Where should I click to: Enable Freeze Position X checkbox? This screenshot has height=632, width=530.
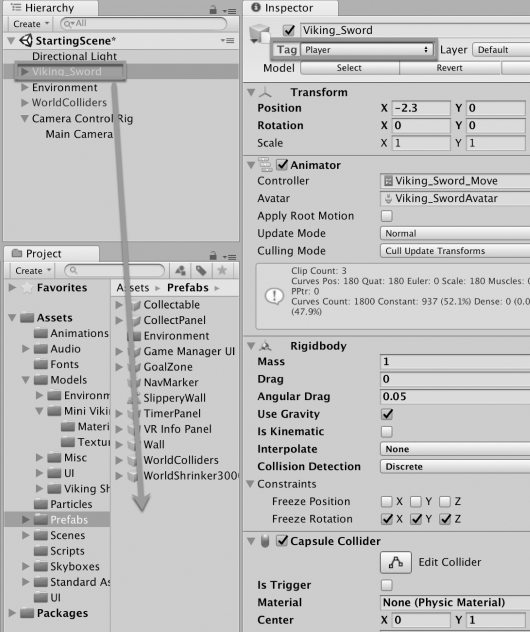[387, 501]
